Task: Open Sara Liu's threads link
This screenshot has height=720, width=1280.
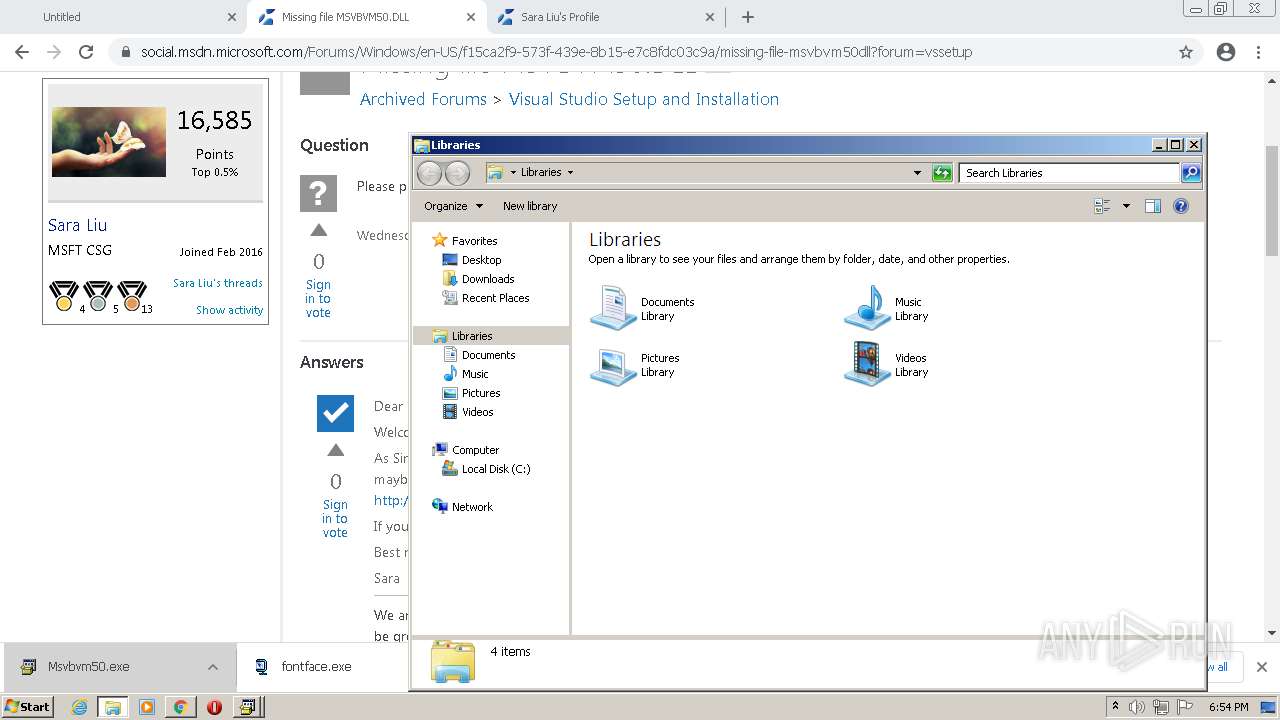Action: 218,283
